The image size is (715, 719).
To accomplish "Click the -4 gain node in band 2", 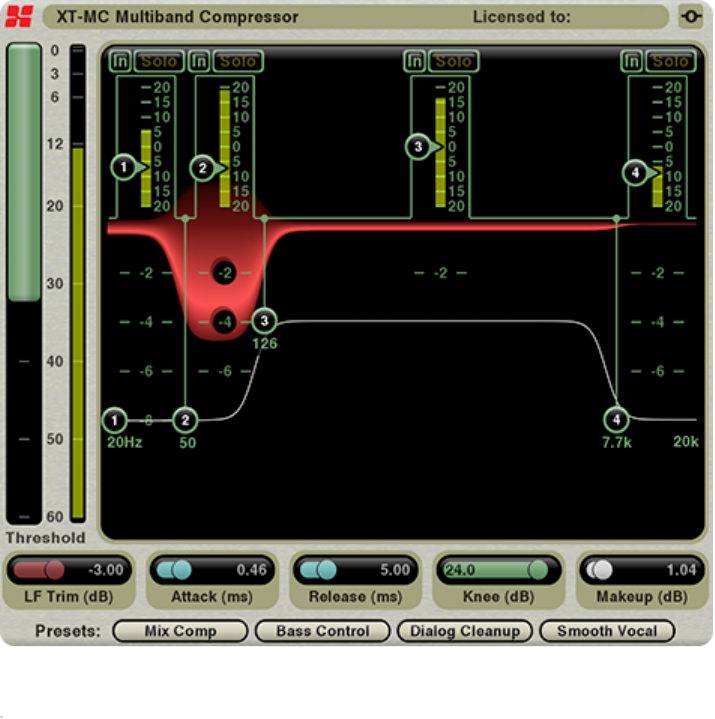I will pos(224,322).
